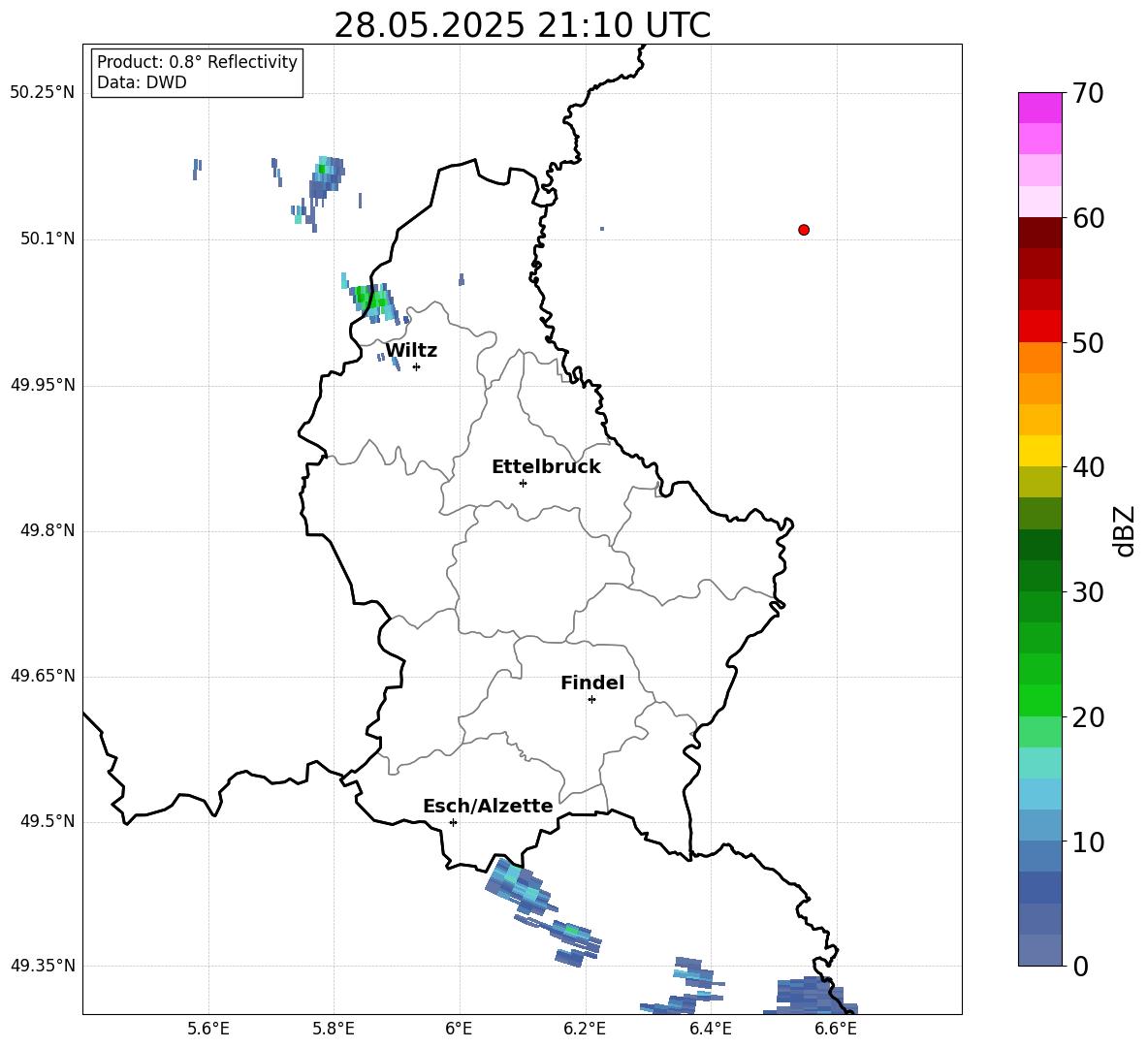Click the 60 tick on colorbar
This screenshot has height=1048, width=1148.
tap(1088, 218)
